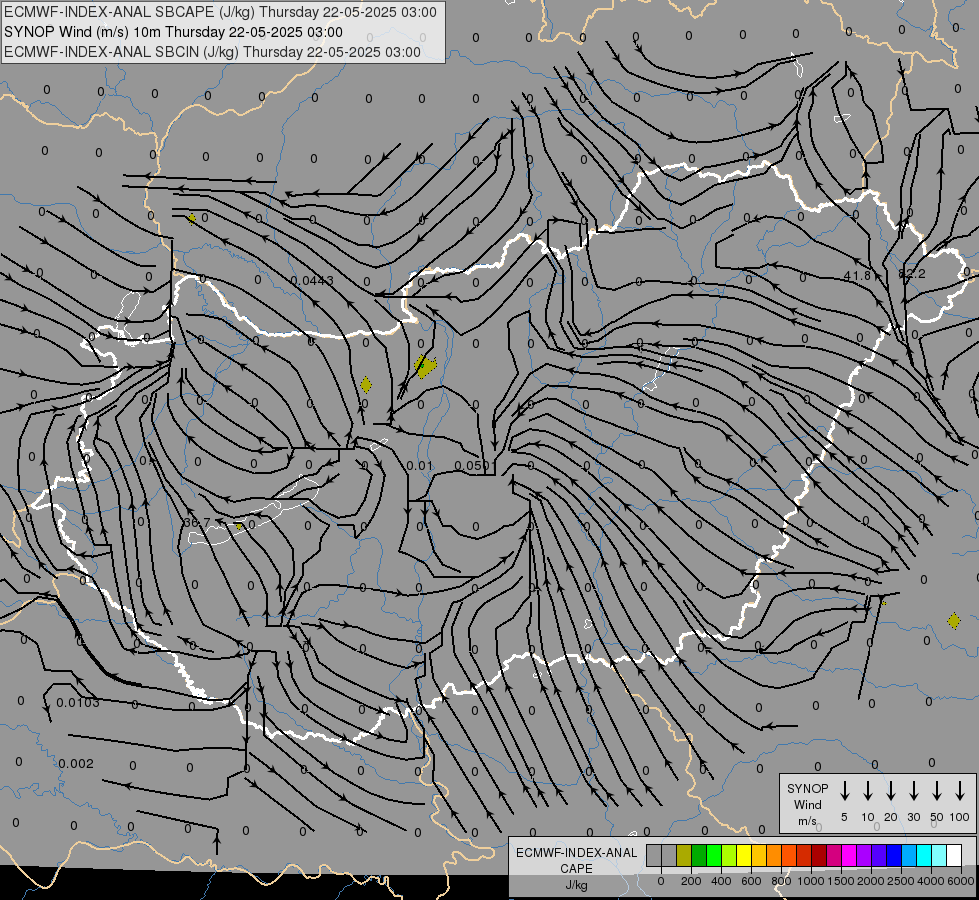Click the SYNOP label in wind legend
This screenshot has height=900, width=979.
[x=807, y=788]
